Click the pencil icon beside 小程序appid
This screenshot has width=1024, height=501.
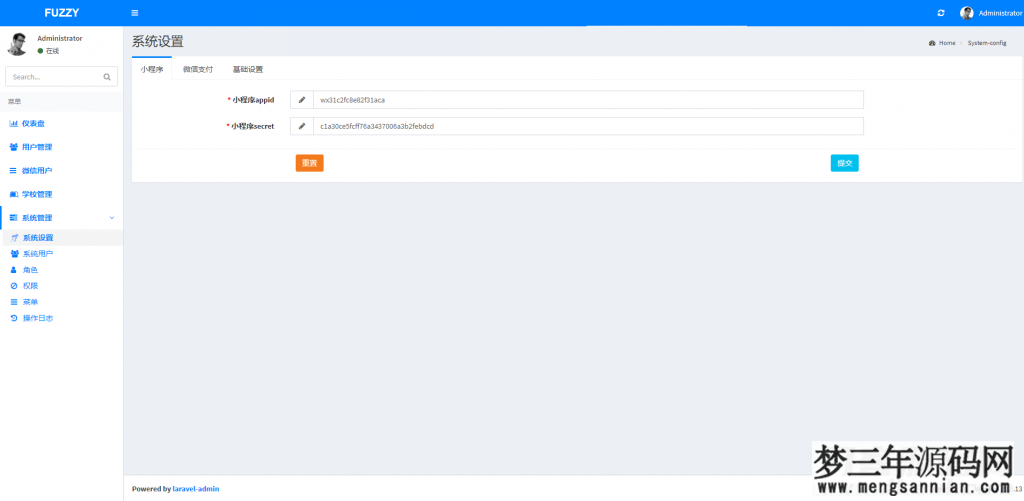point(302,100)
